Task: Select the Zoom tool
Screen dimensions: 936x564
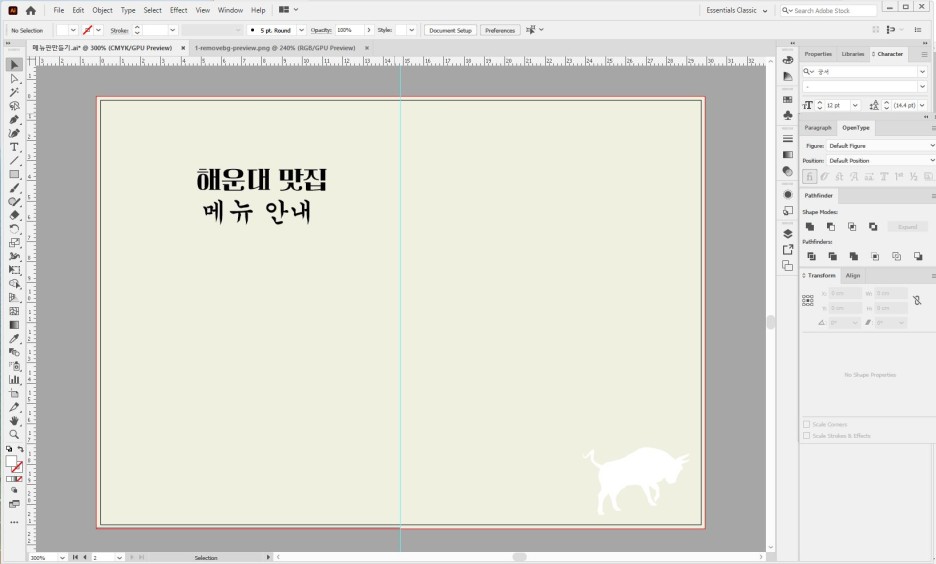Action: (x=14, y=434)
